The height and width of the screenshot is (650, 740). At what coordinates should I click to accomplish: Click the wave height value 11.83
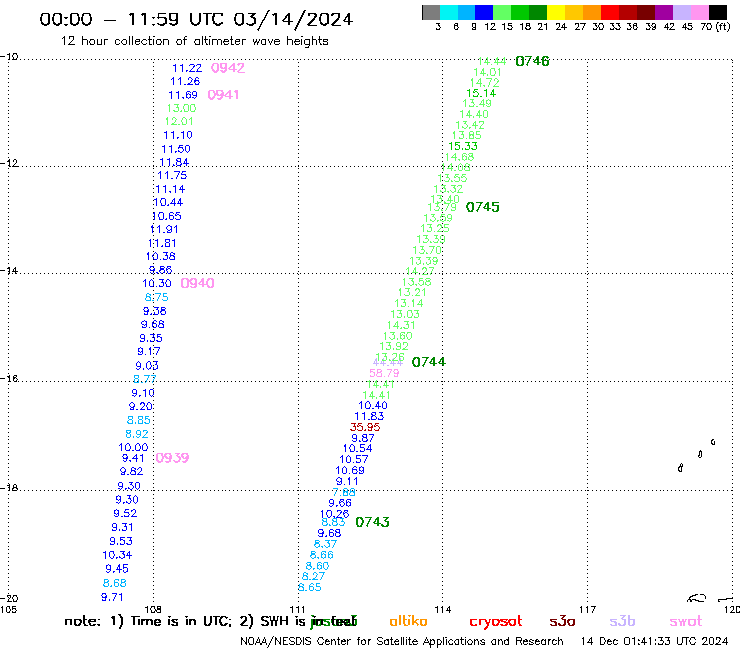point(369,416)
